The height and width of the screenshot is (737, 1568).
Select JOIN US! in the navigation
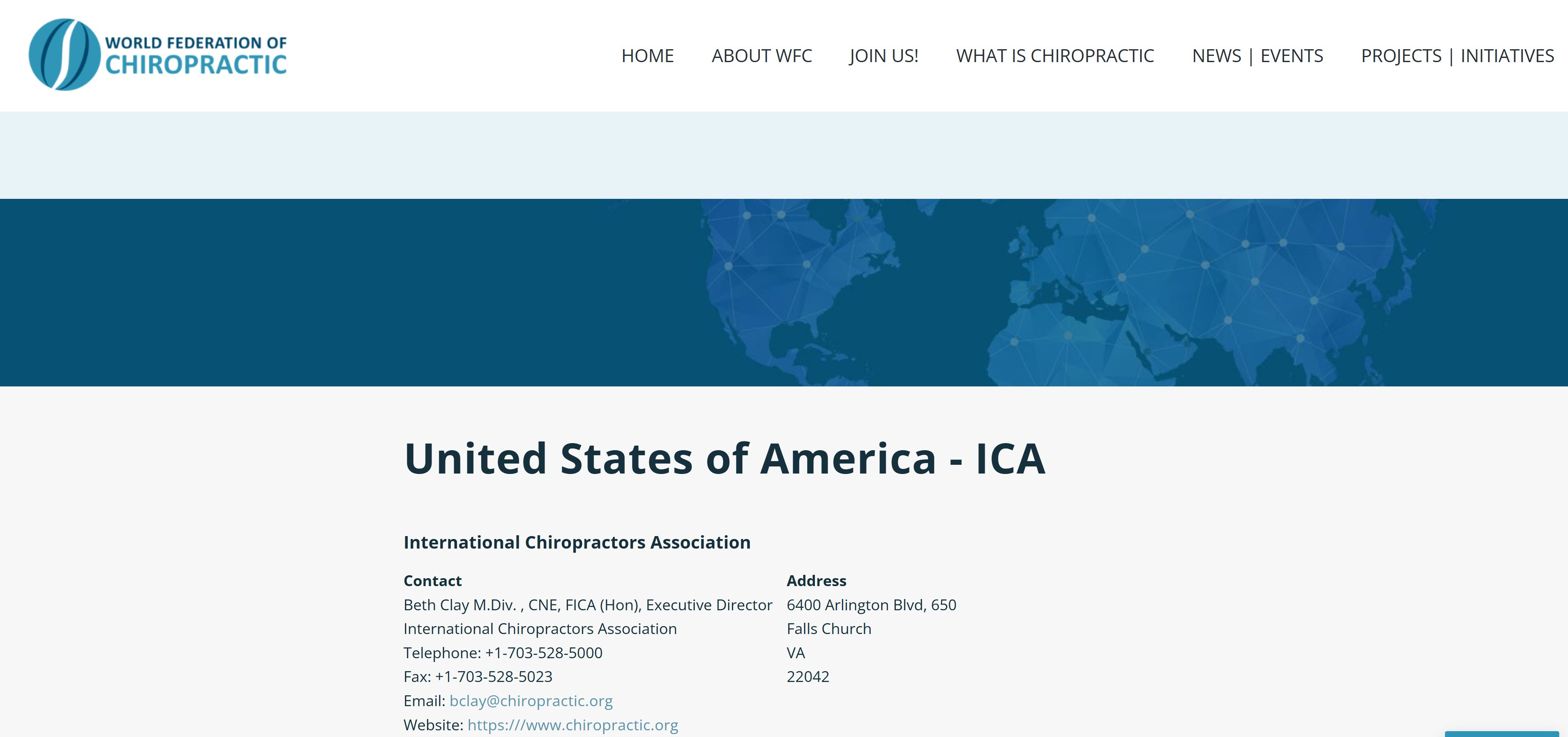[x=884, y=56]
